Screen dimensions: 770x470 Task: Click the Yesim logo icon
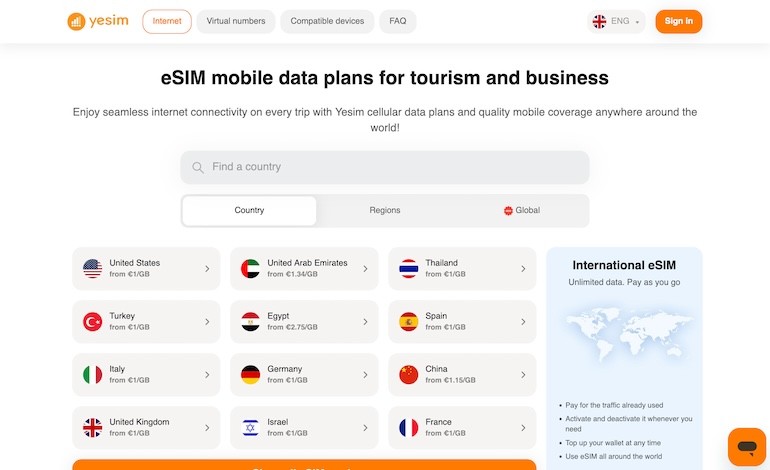click(76, 21)
